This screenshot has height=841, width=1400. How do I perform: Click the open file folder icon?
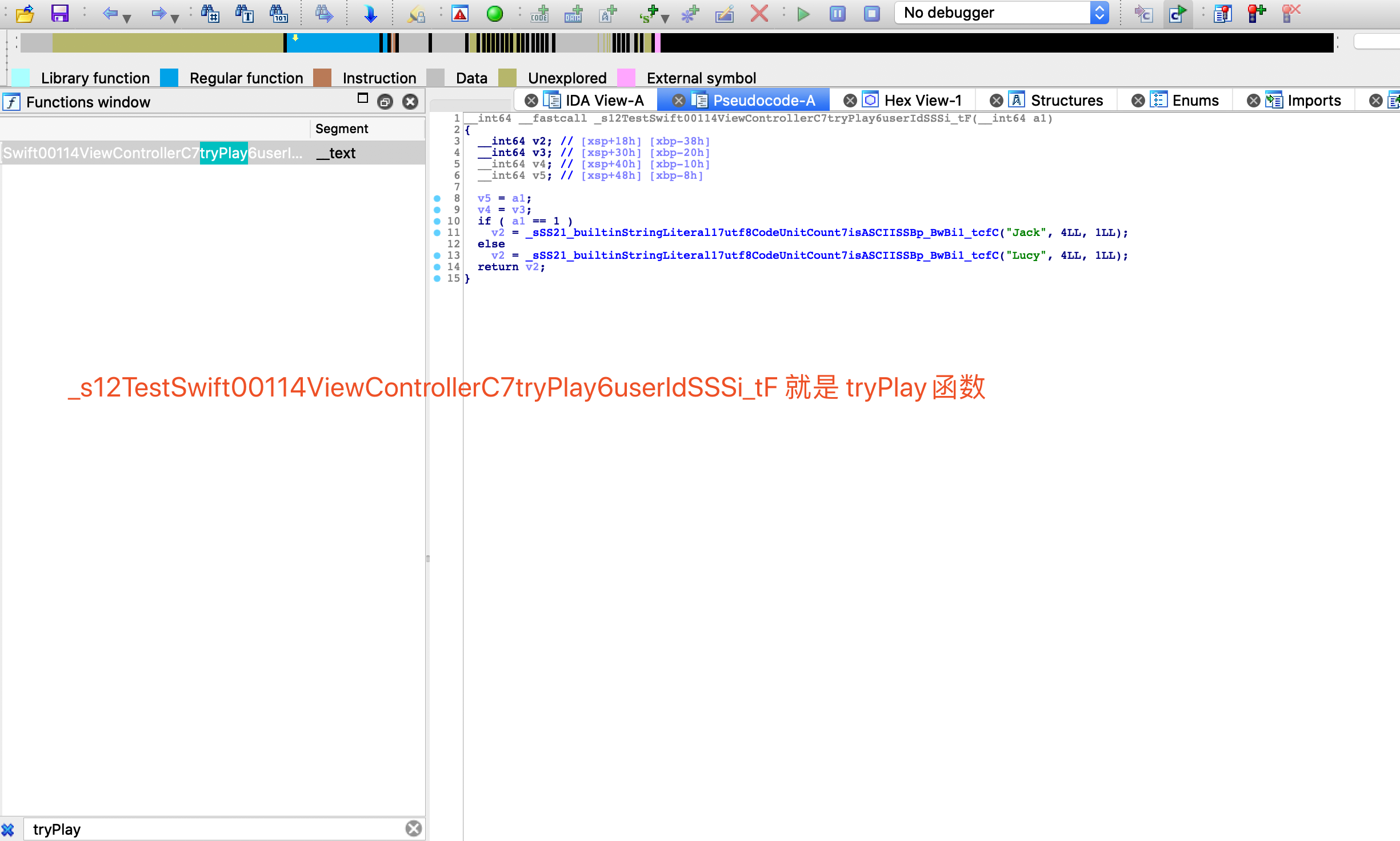[25, 13]
